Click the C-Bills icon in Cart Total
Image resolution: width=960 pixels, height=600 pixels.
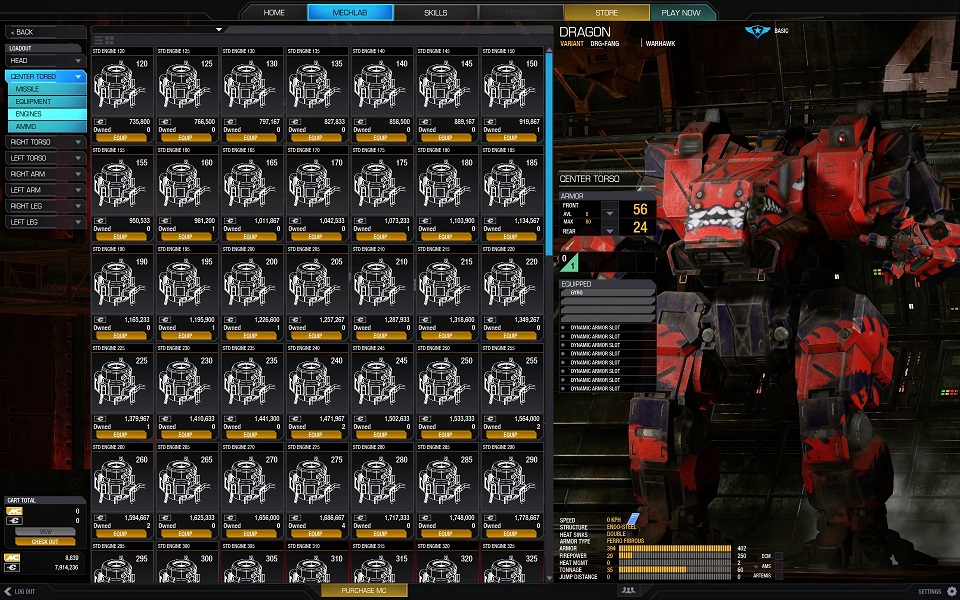(x=14, y=520)
